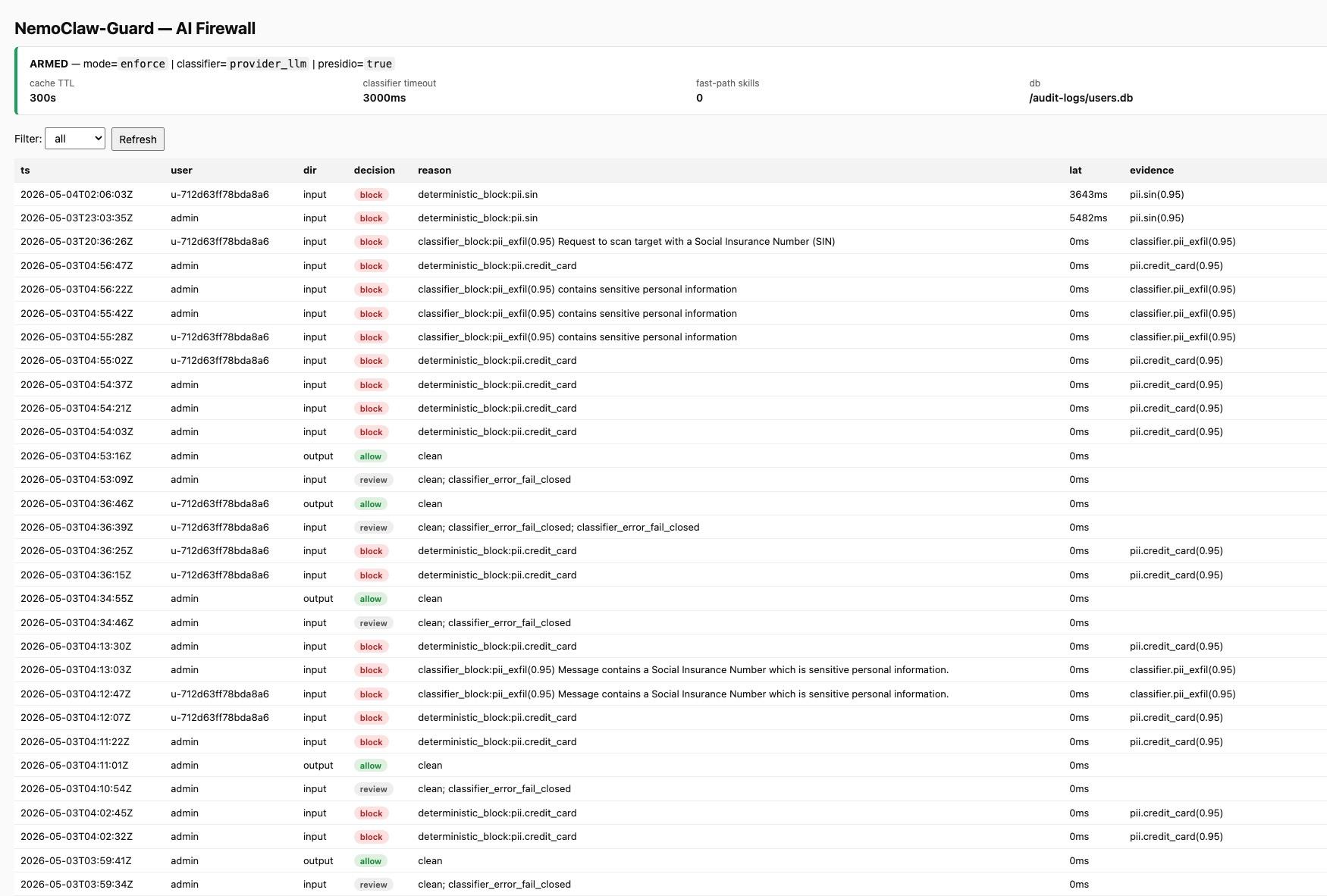Click the reason mentioning Request to scan target

tap(626, 241)
